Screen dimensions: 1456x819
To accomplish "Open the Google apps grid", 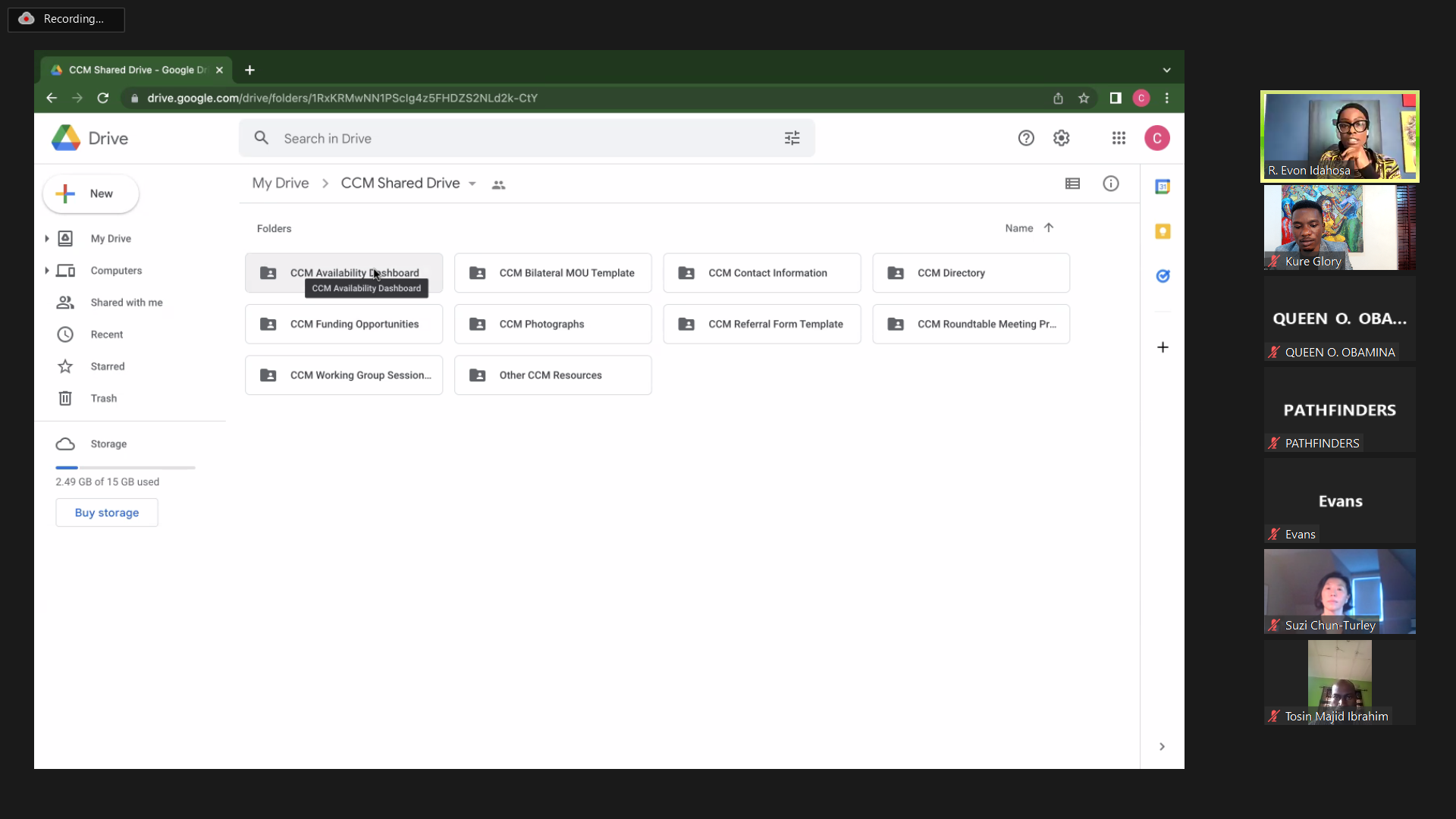I will click(x=1119, y=138).
